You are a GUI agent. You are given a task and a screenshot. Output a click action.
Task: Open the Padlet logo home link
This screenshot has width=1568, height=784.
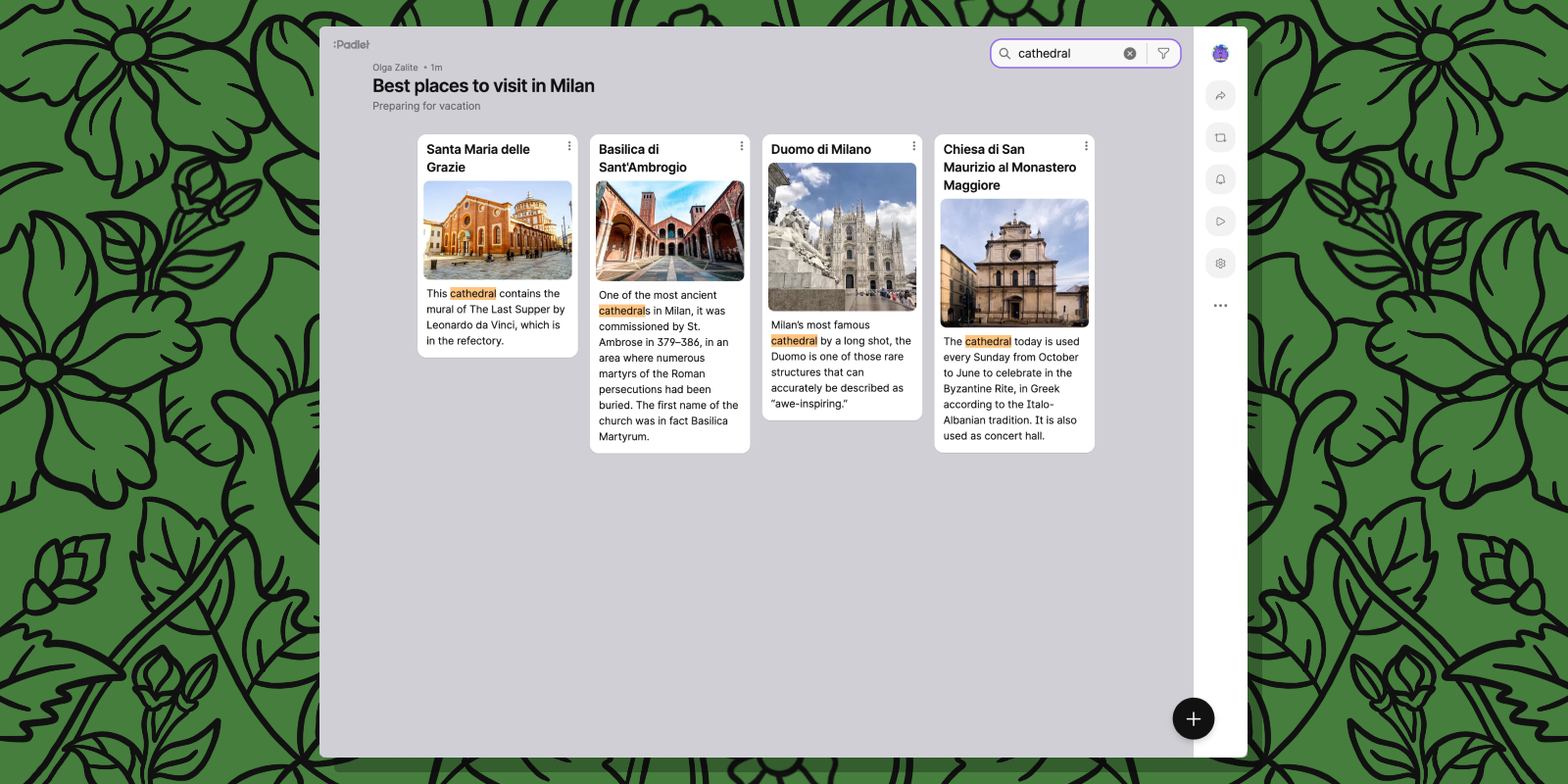click(x=351, y=45)
